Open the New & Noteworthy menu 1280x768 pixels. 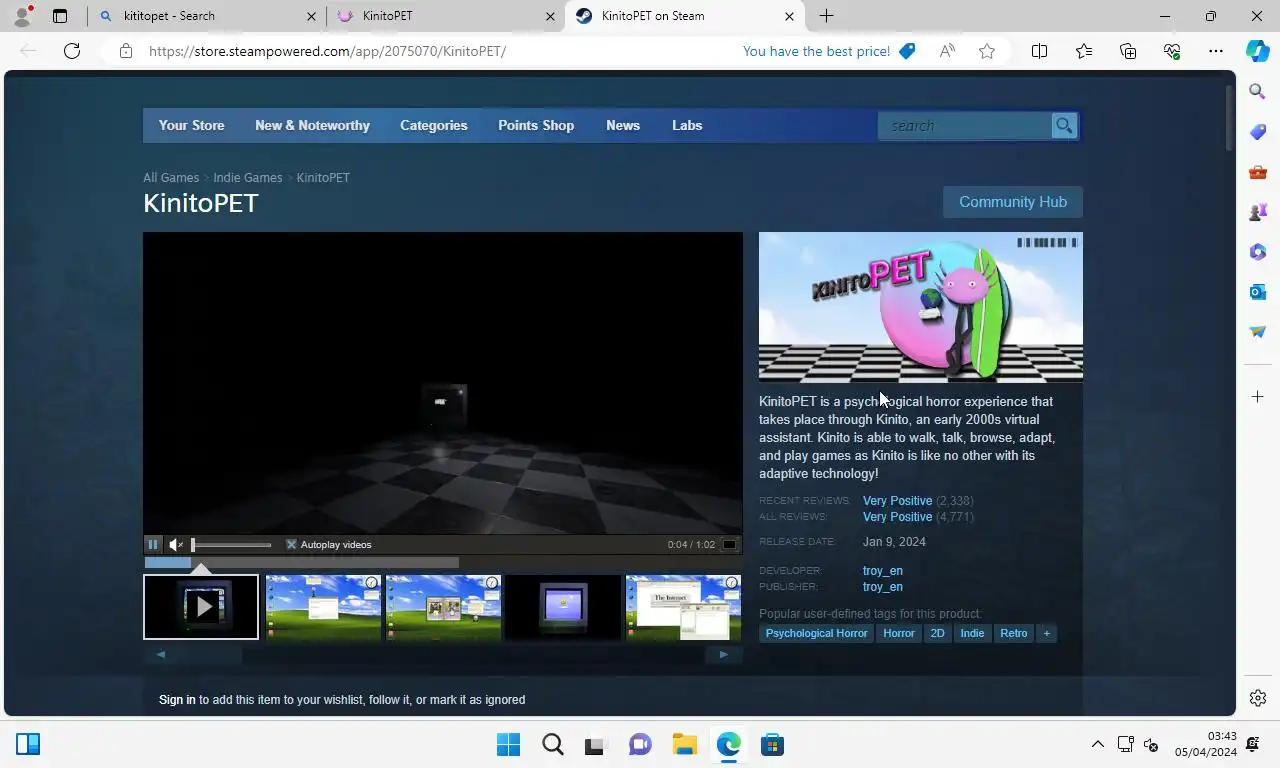click(x=312, y=125)
